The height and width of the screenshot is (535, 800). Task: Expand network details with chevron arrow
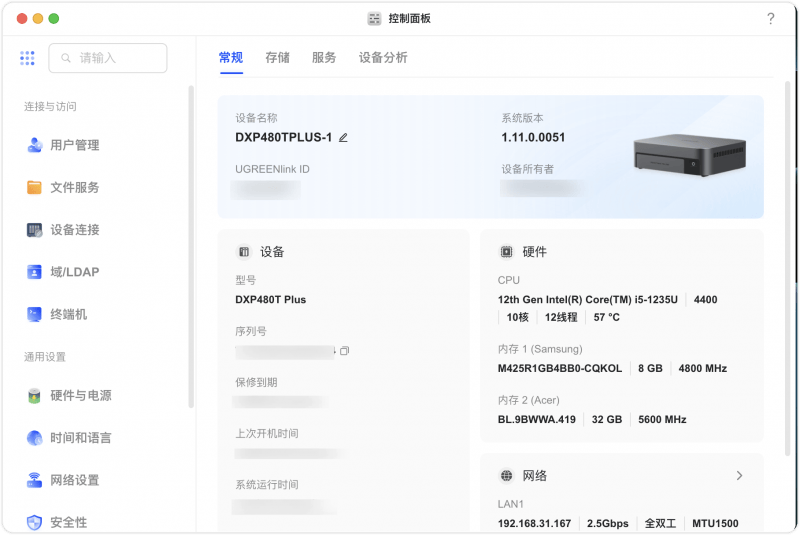(x=739, y=476)
